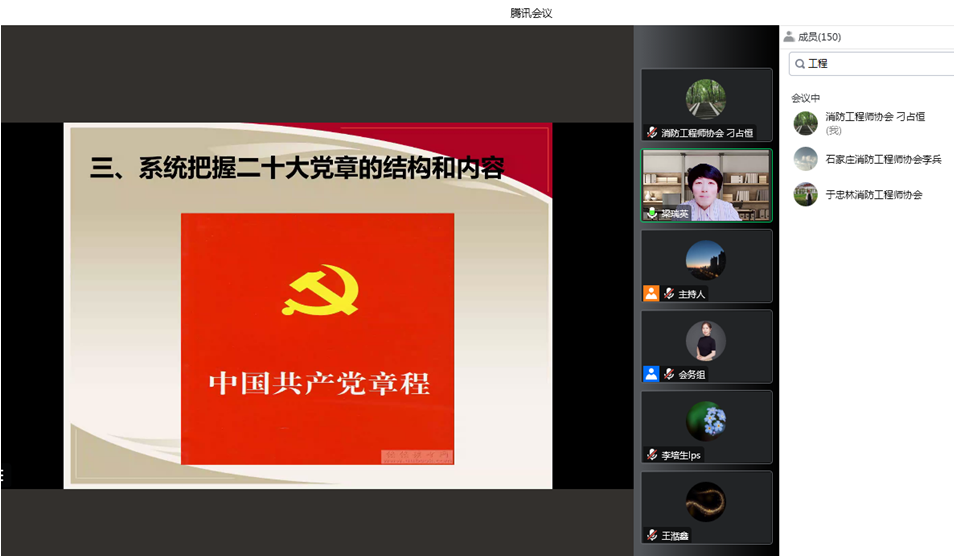Click the 工程 member search field
Screen dimensions: 955x557
pos(872,63)
